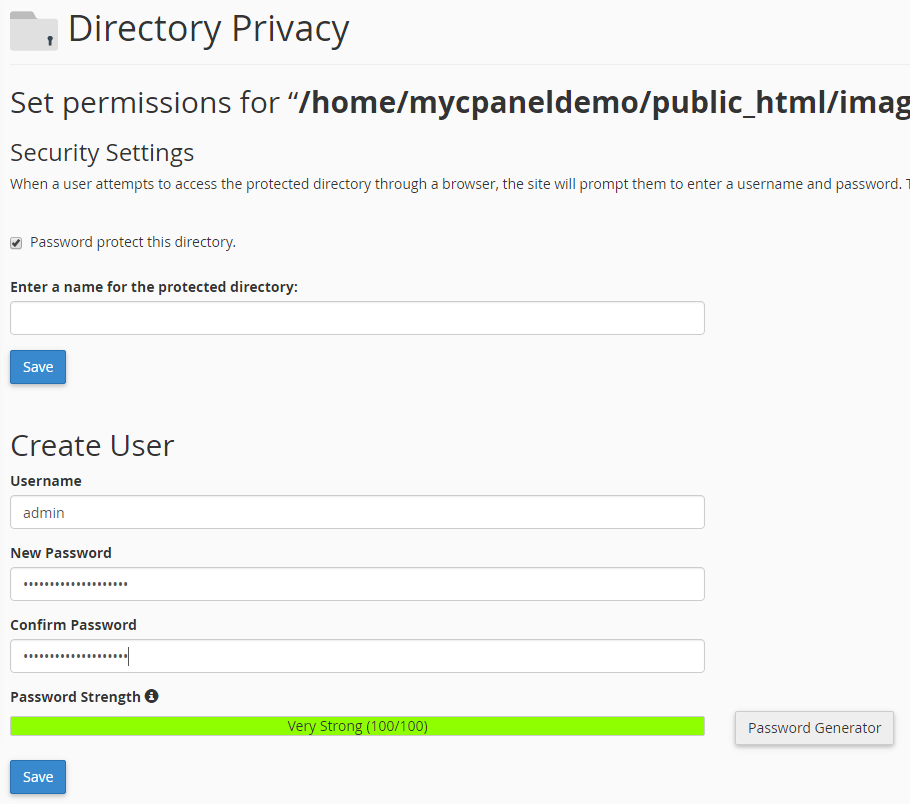This screenshot has height=804, width=910.
Task: Click into the Confirm Password field
Action: pos(357,656)
